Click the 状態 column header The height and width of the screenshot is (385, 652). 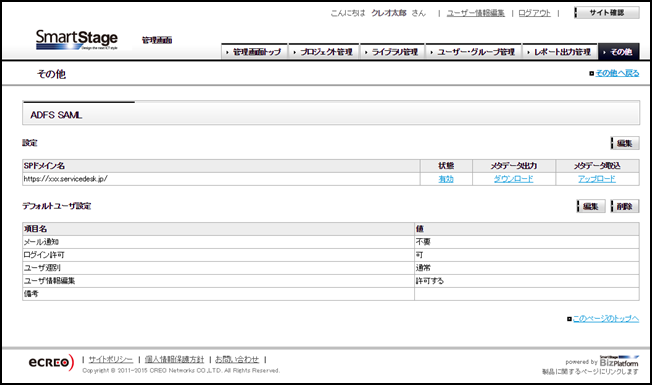click(x=446, y=166)
